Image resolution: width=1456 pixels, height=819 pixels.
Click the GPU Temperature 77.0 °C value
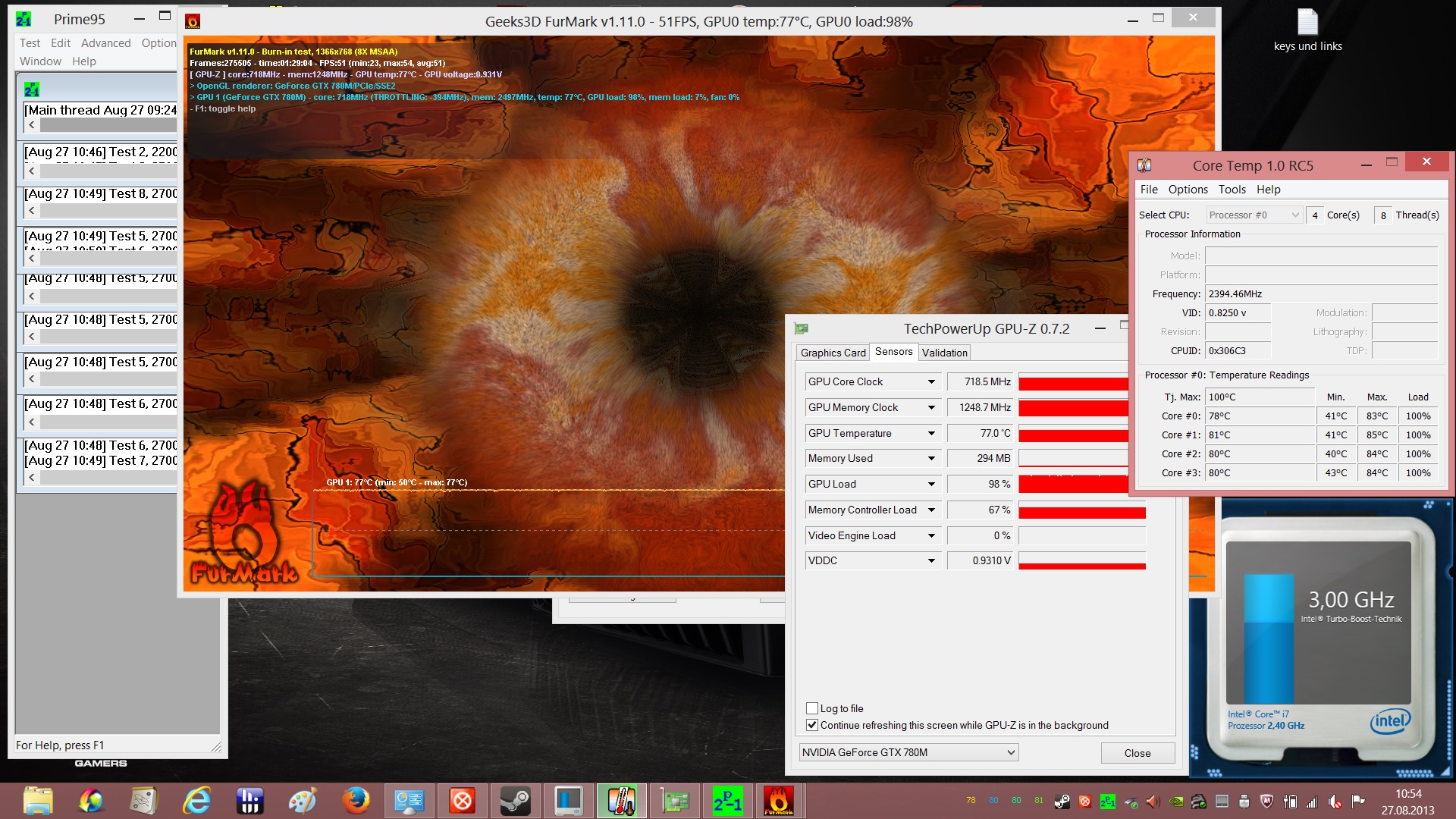click(x=981, y=434)
